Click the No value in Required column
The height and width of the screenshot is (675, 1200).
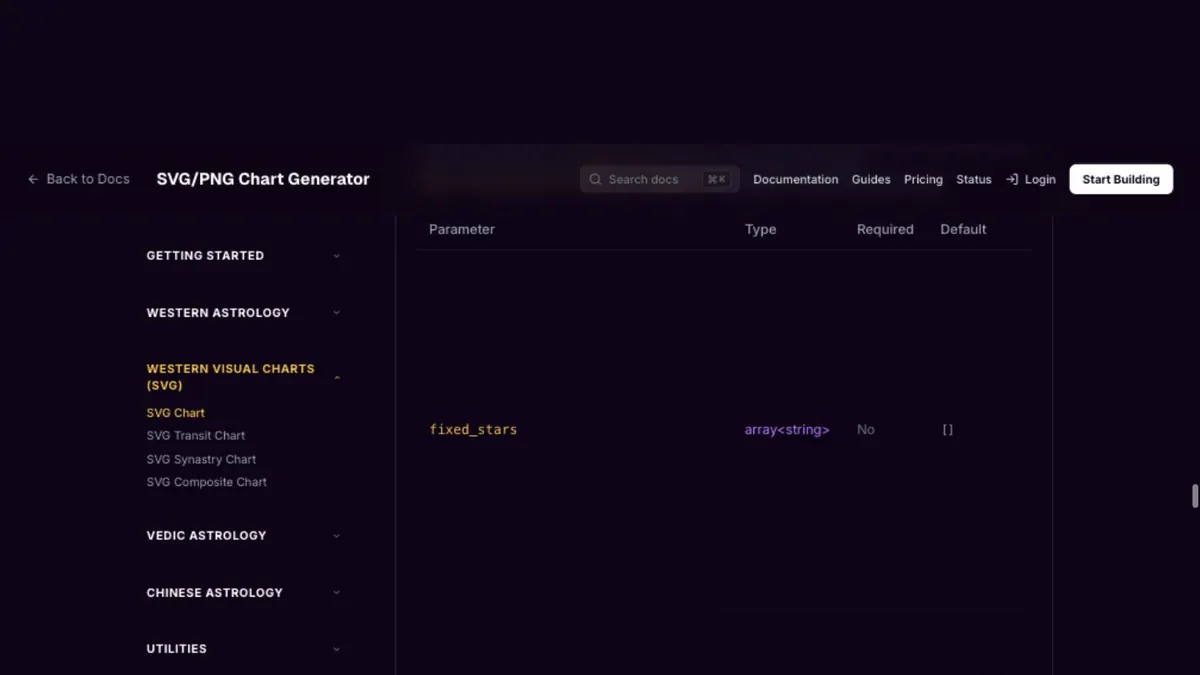pos(866,430)
